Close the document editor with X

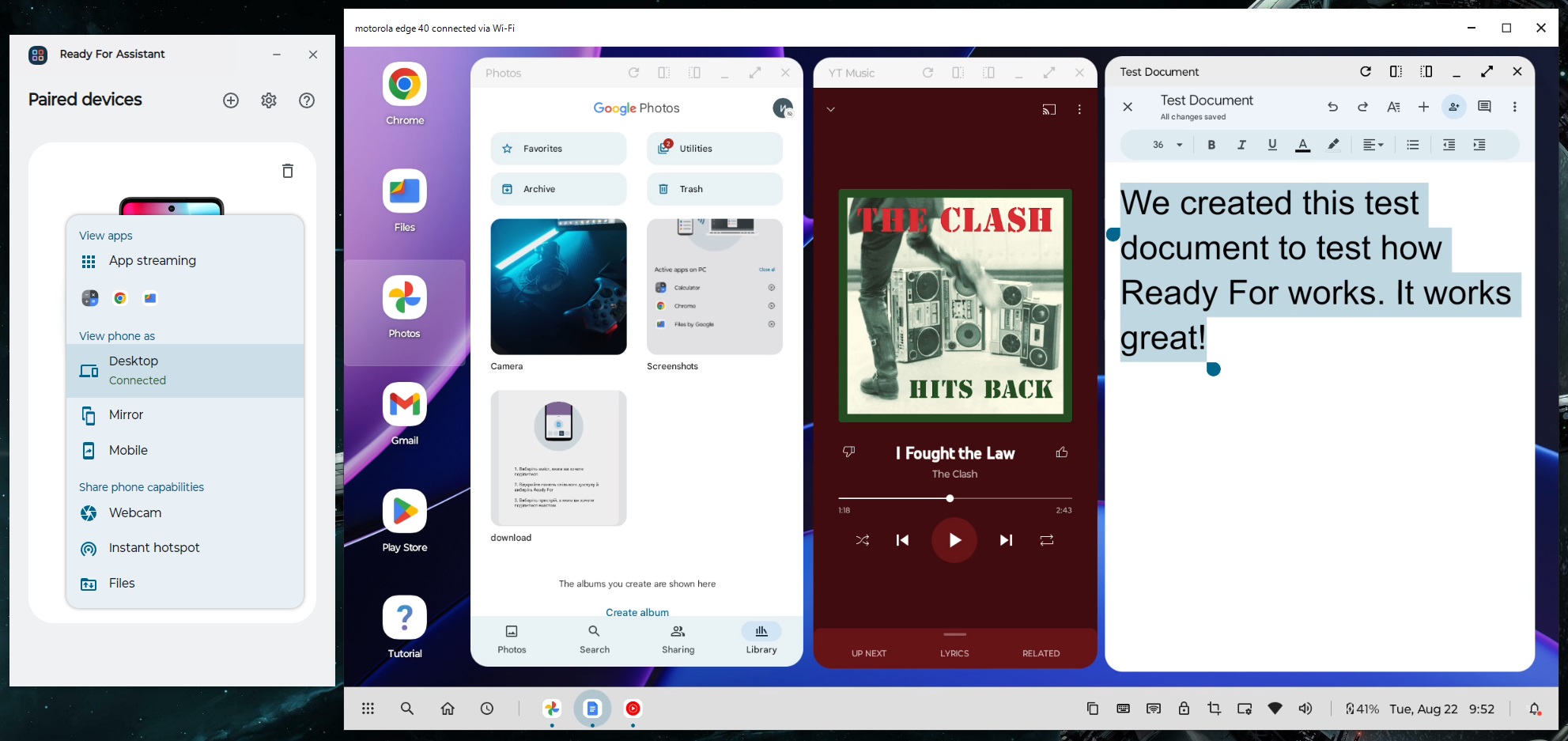1128,107
